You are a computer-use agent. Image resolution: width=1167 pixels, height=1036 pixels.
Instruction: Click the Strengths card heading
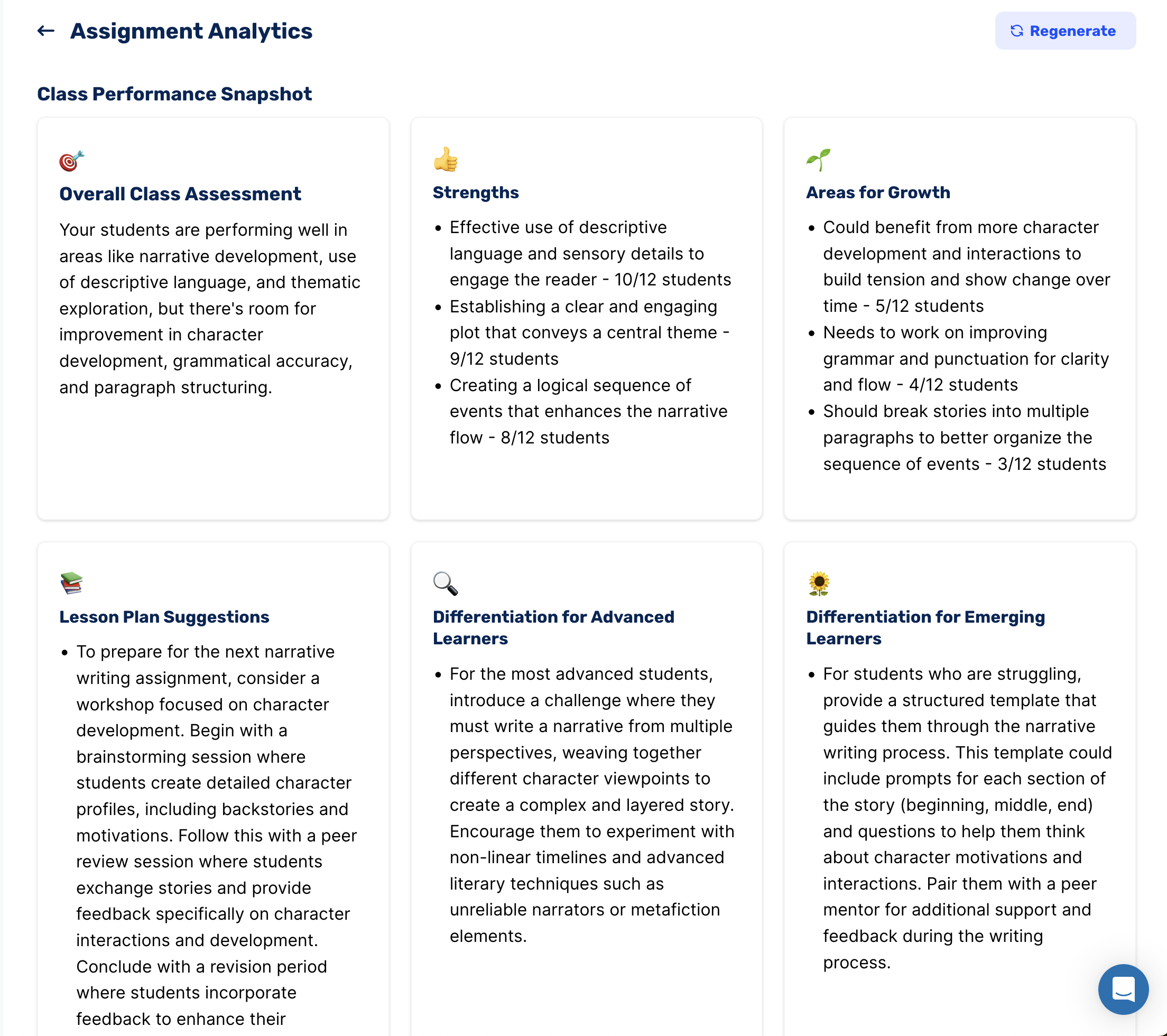(x=475, y=192)
